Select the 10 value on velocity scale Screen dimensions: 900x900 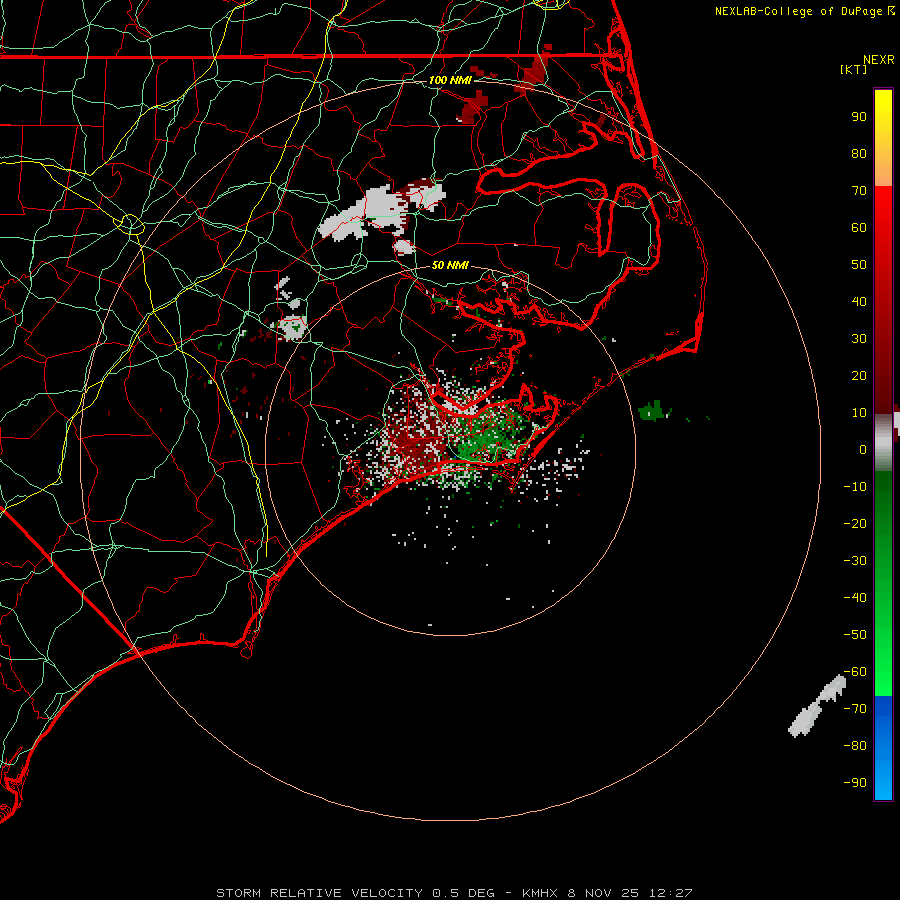coord(859,413)
